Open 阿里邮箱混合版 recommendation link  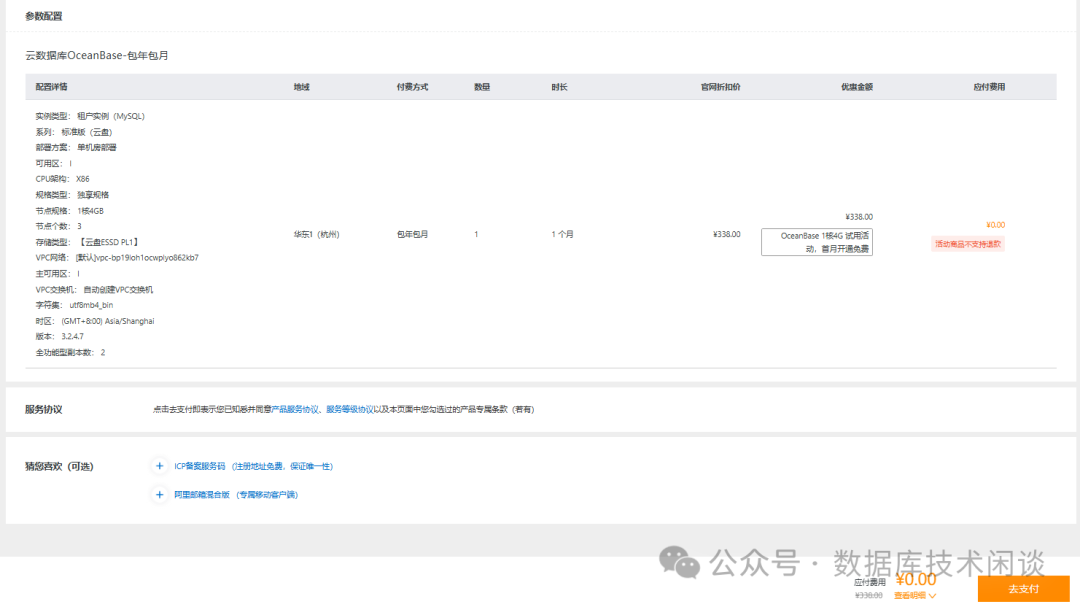[236, 495]
